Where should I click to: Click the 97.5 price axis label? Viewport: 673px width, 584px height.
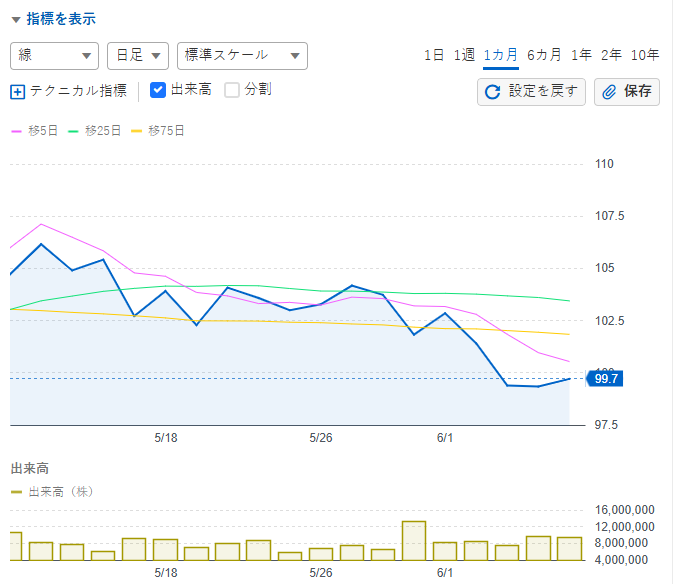coord(606,425)
